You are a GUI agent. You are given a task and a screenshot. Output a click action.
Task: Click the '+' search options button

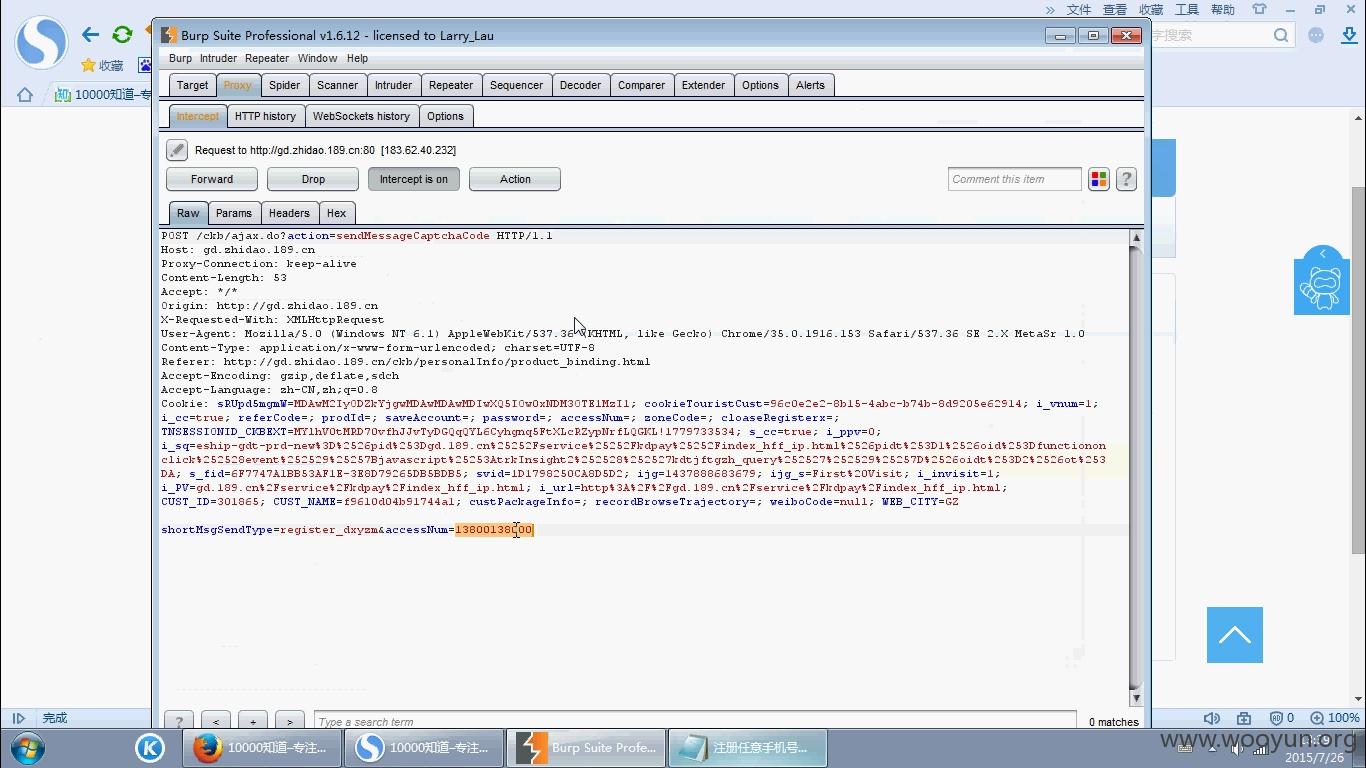point(253,721)
